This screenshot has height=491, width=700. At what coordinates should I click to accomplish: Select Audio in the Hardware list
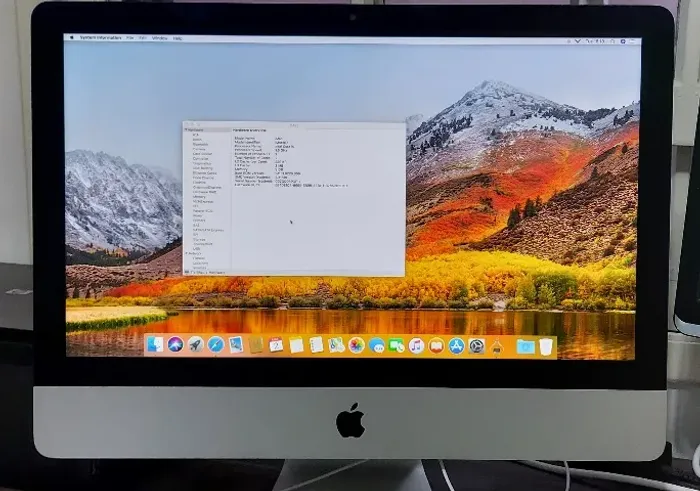(197, 139)
